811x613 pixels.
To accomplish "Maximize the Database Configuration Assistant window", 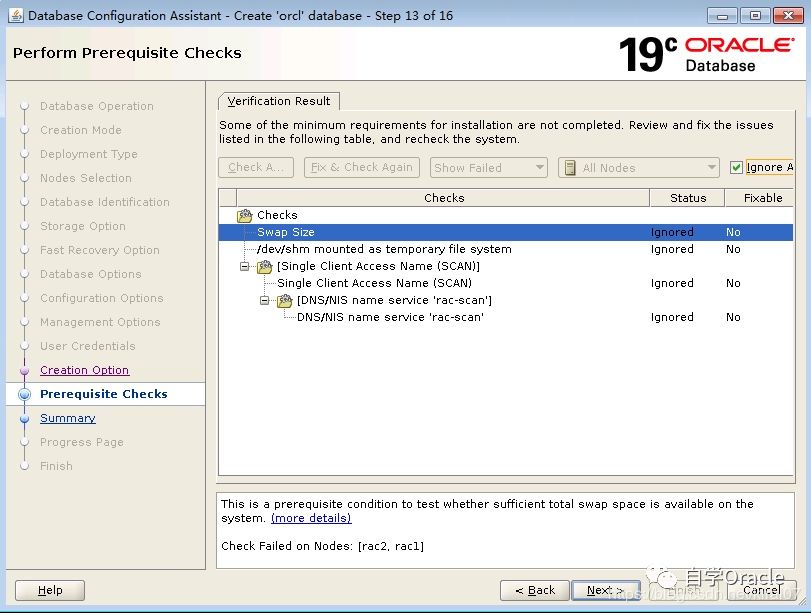I will pos(755,16).
